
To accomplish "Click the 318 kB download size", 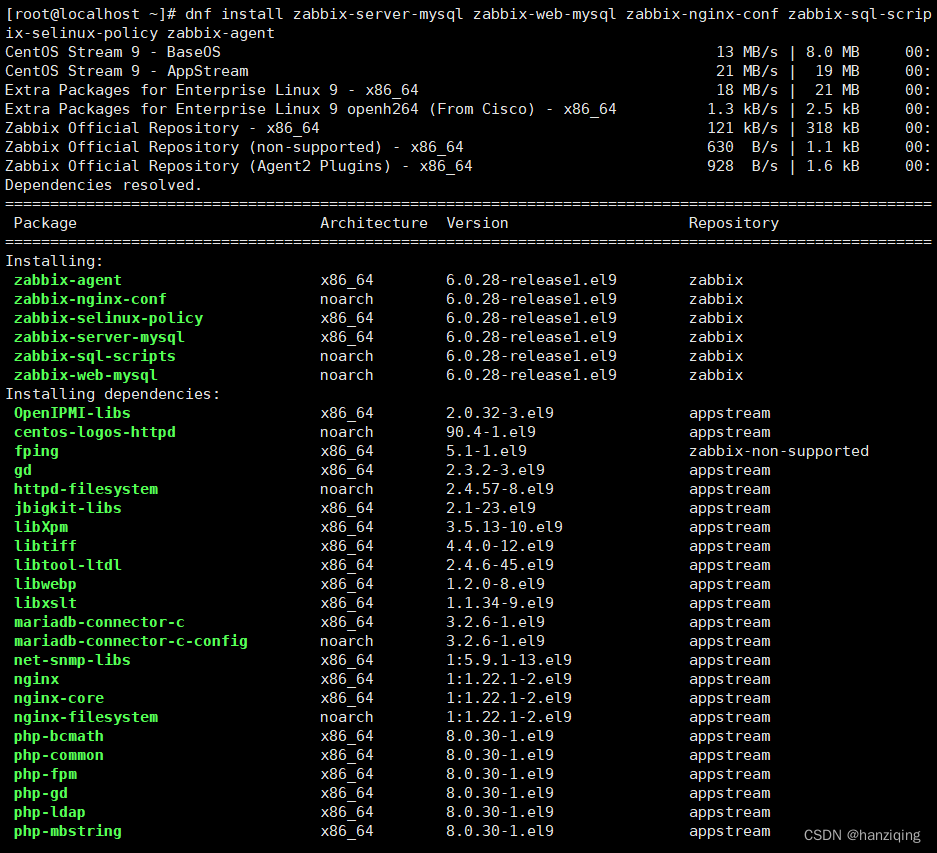I will 833,128.
